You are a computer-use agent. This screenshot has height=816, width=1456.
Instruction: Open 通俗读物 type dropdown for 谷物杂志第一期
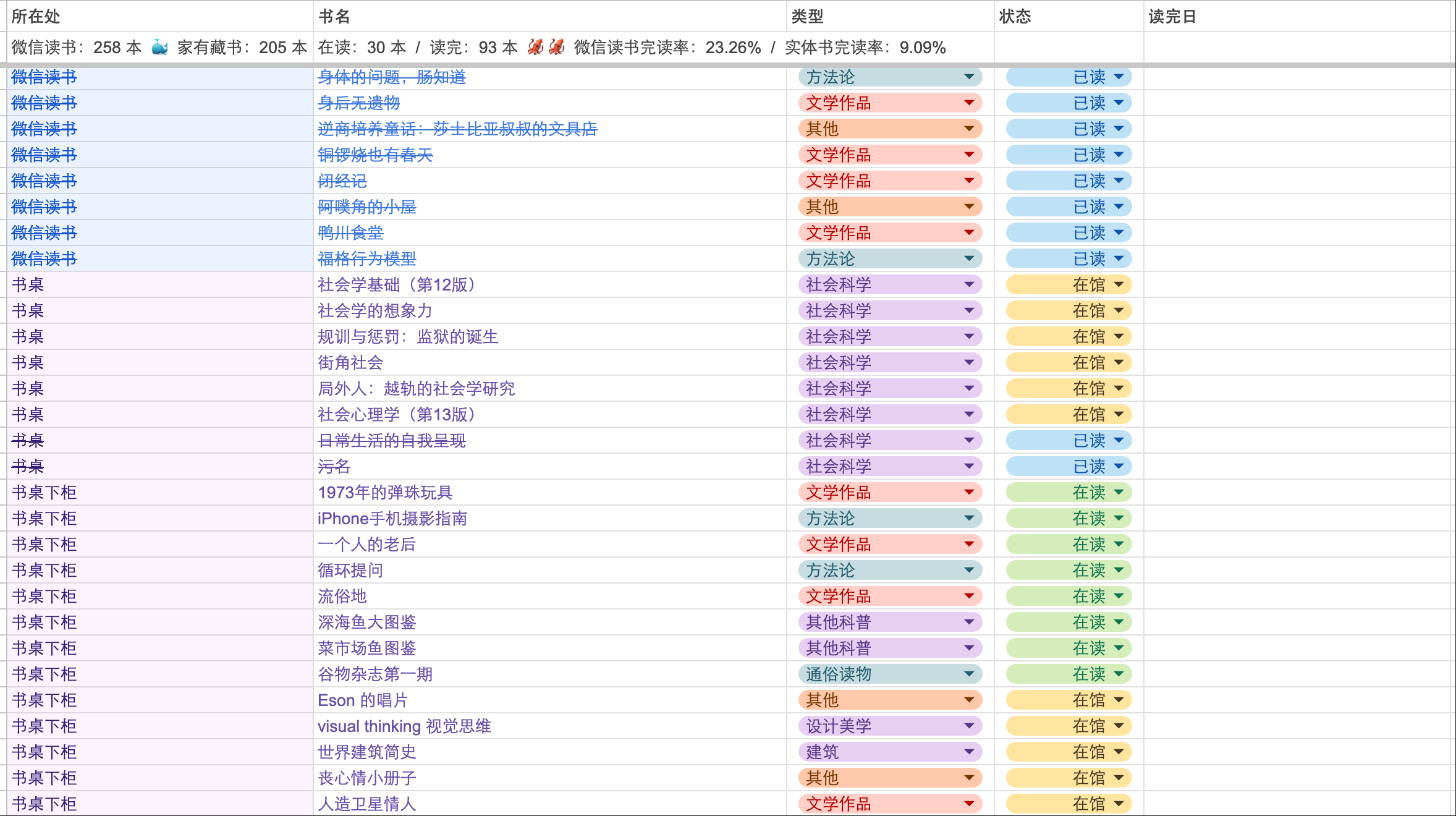[x=968, y=674]
